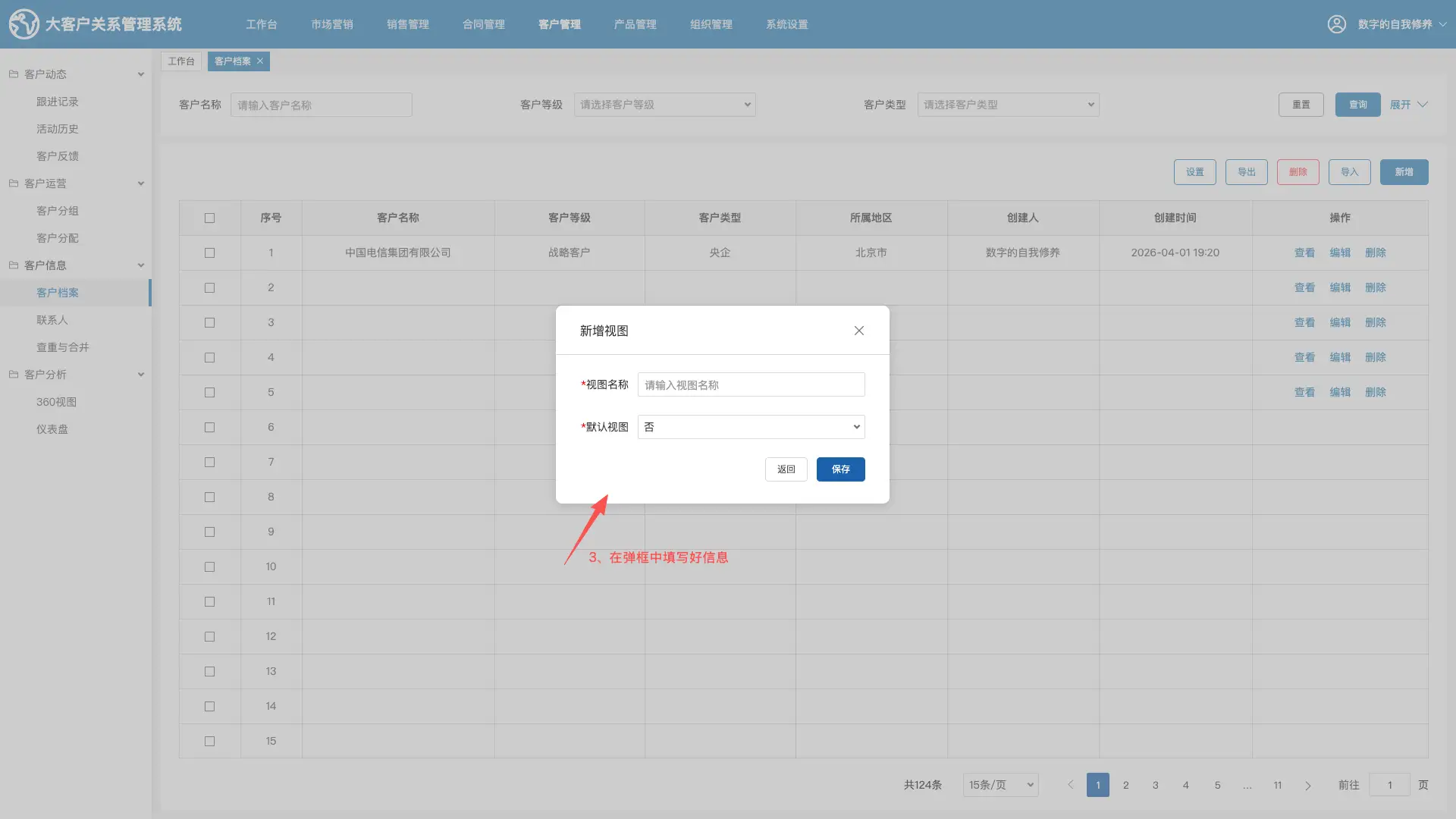This screenshot has width=1456, height=819.
Task: Go to next page with right arrow
Action: [x=1307, y=786]
